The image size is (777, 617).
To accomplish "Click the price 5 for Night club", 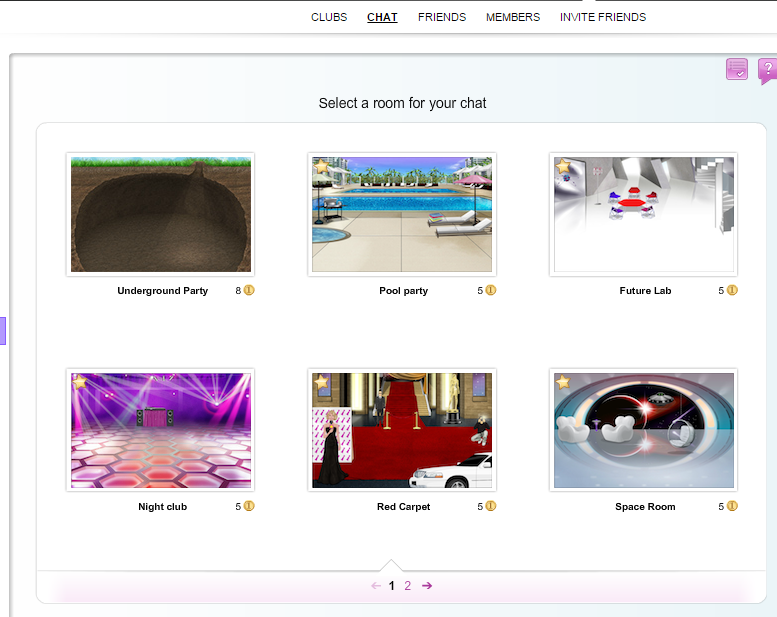I will (238, 506).
